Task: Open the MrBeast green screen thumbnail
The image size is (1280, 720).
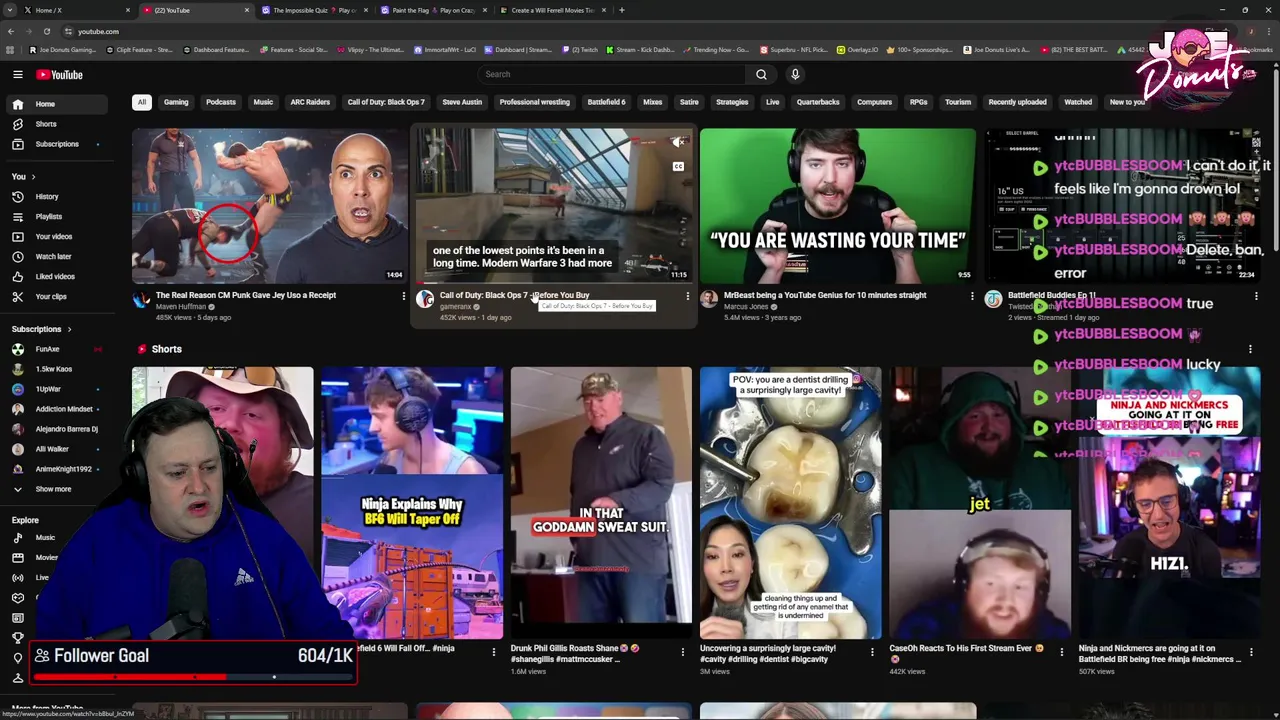Action: click(x=837, y=206)
